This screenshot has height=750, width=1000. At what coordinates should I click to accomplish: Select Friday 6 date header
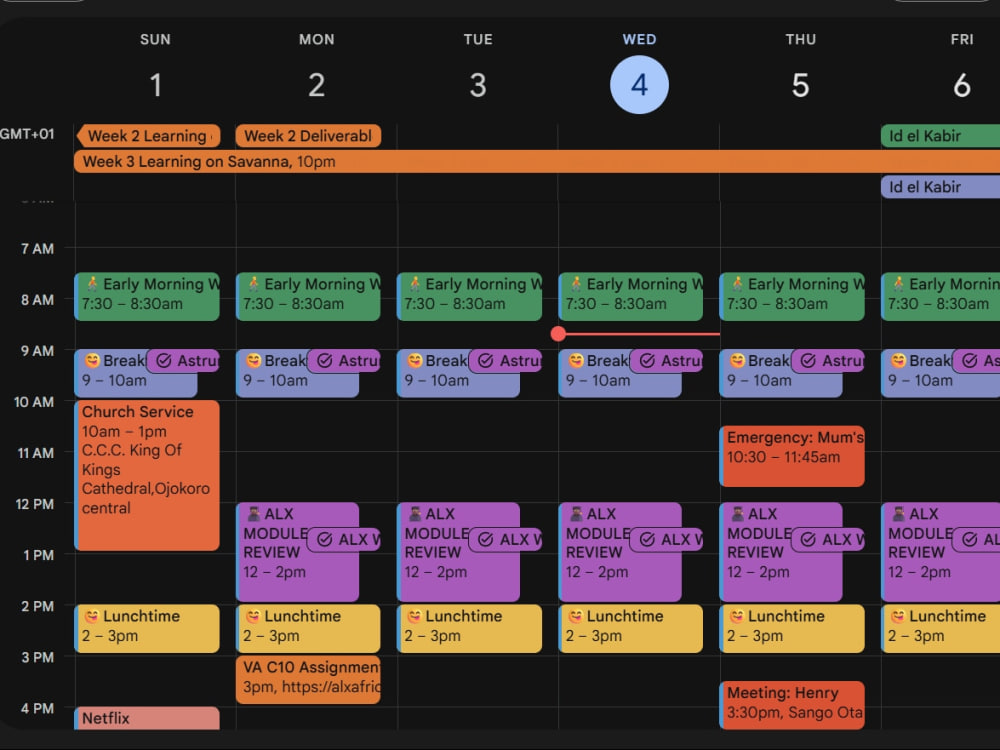click(962, 85)
